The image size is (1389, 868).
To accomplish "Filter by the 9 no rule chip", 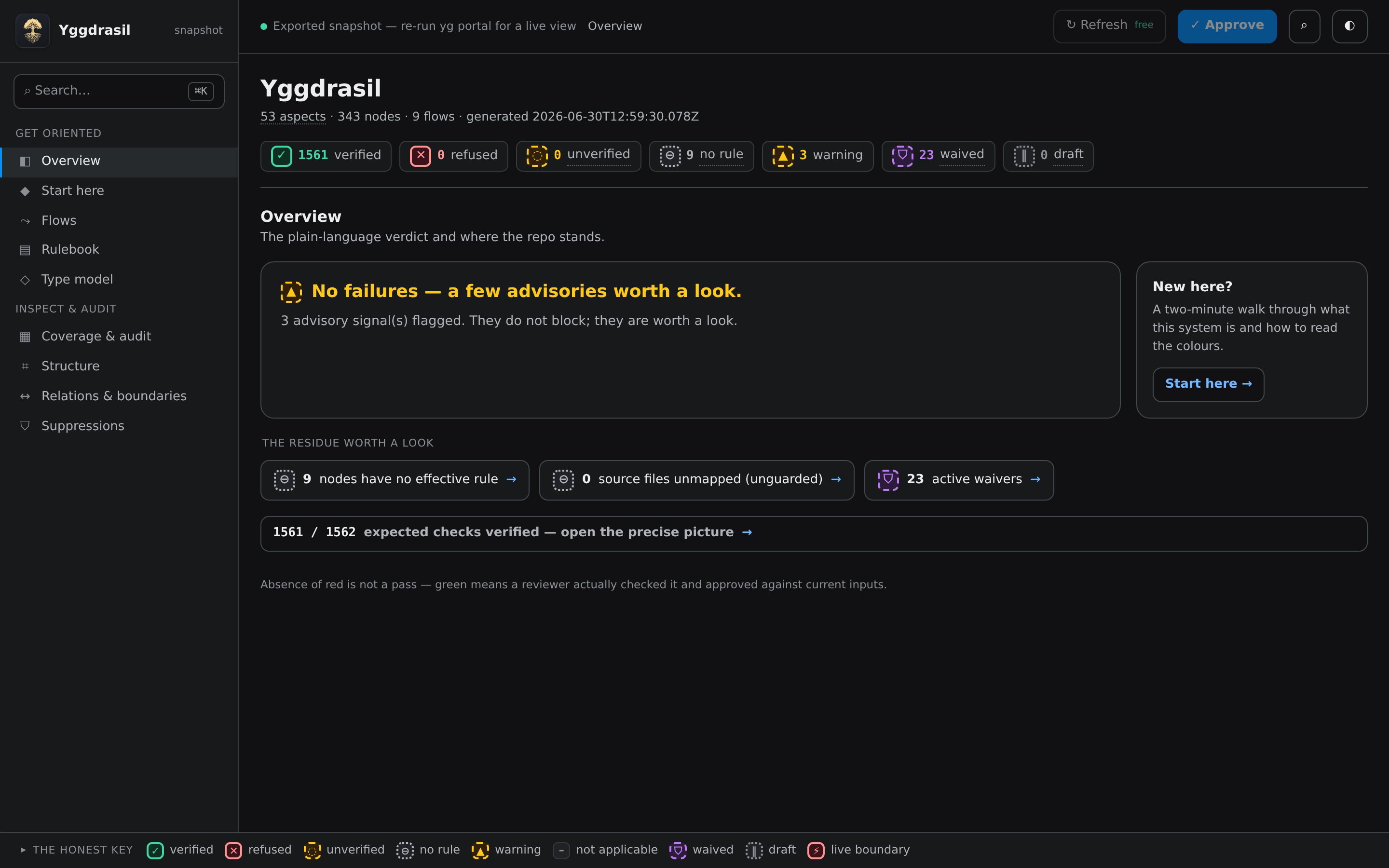I will point(701,156).
